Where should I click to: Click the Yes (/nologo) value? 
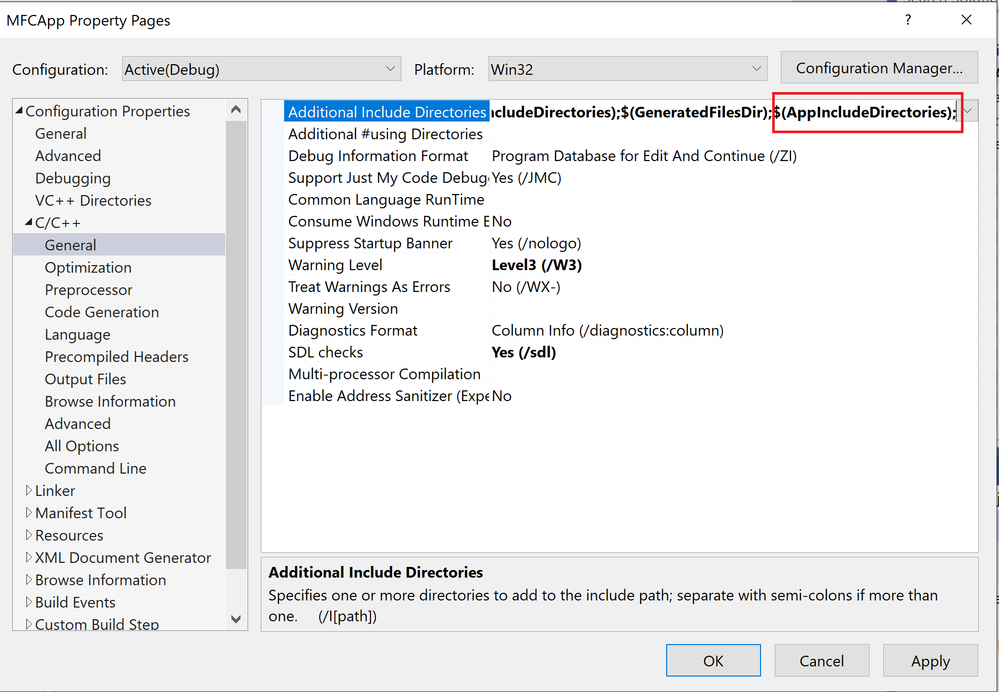pyautogui.click(x=536, y=243)
